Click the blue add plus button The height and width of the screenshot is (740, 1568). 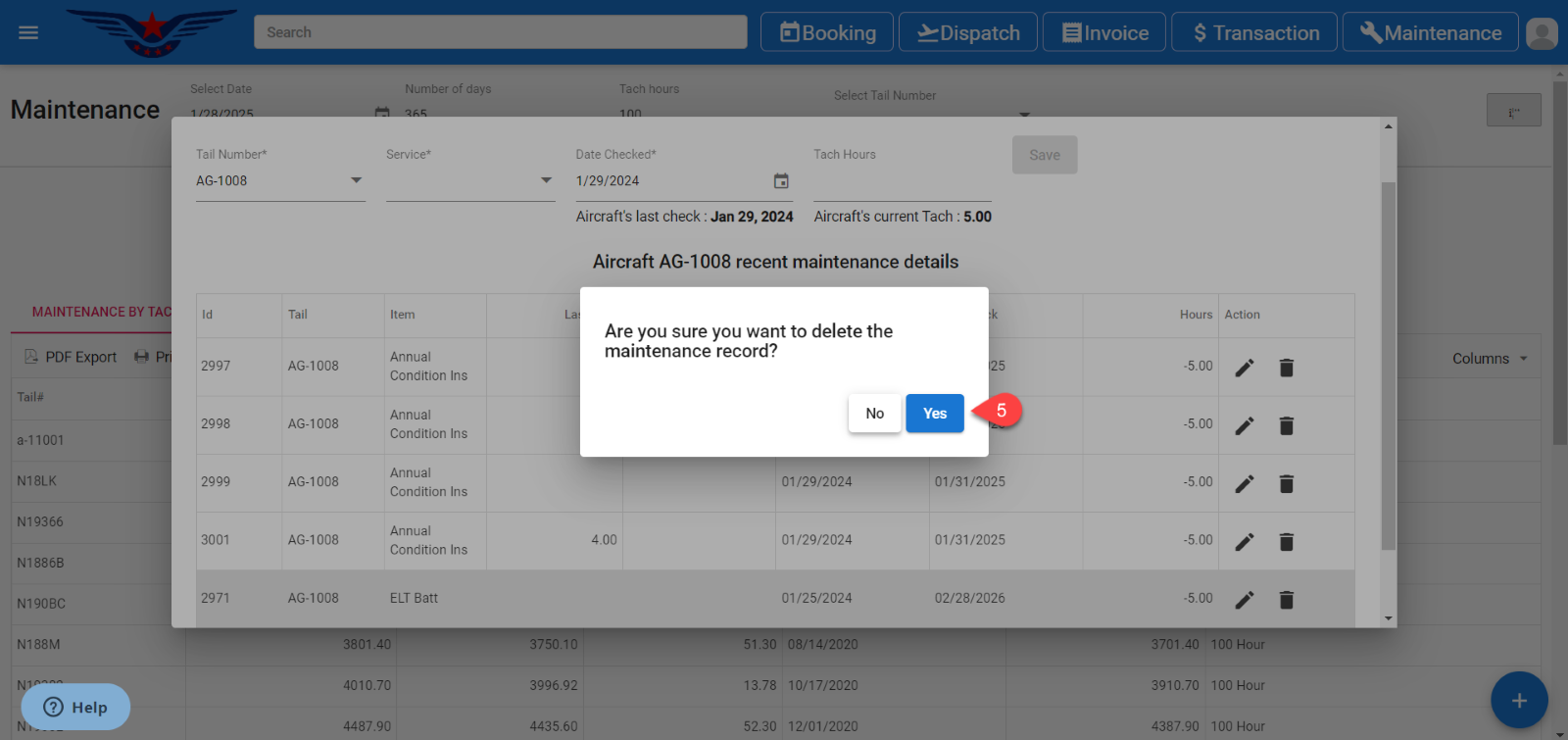(x=1518, y=700)
